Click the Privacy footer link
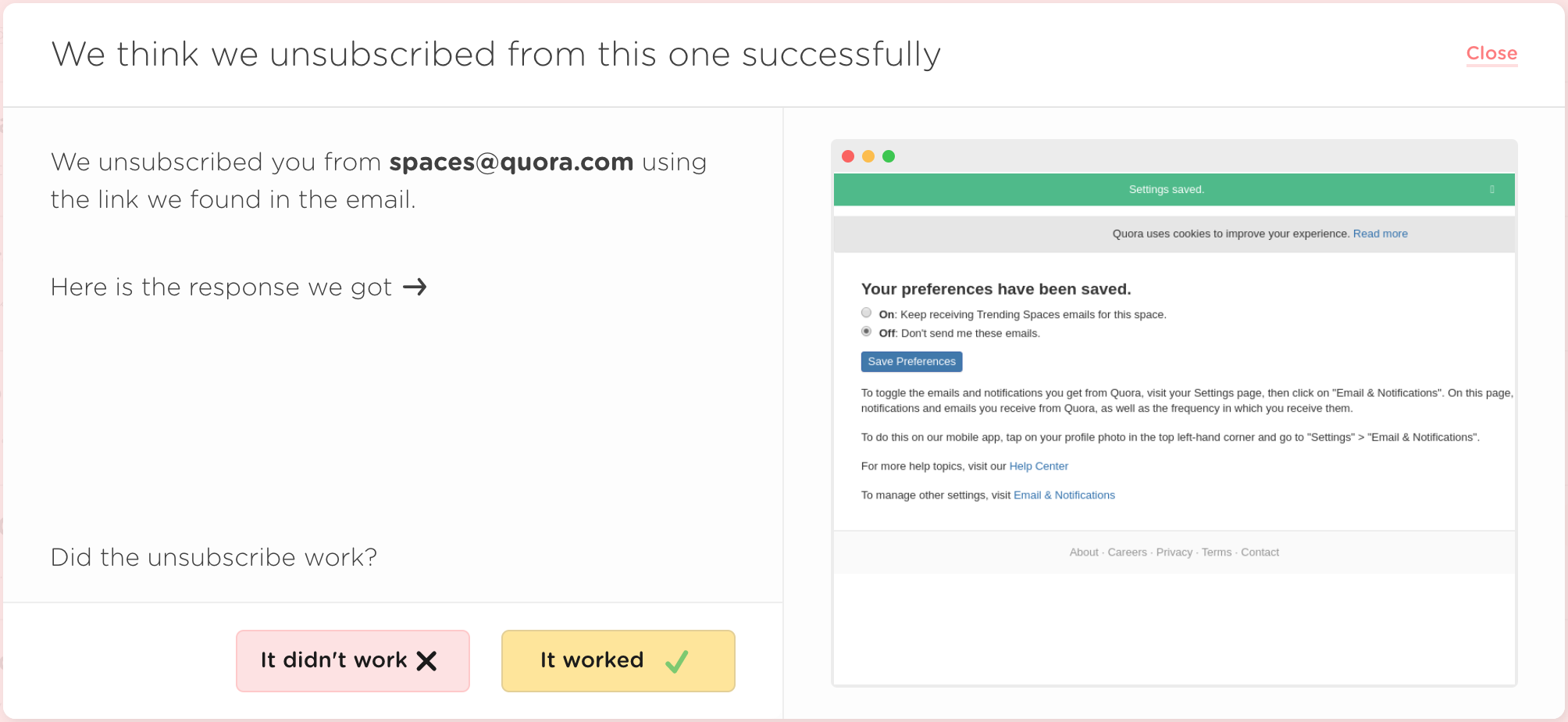Screen dimensions: 1568x722 pyautogui.click(x=1174, y=552)
